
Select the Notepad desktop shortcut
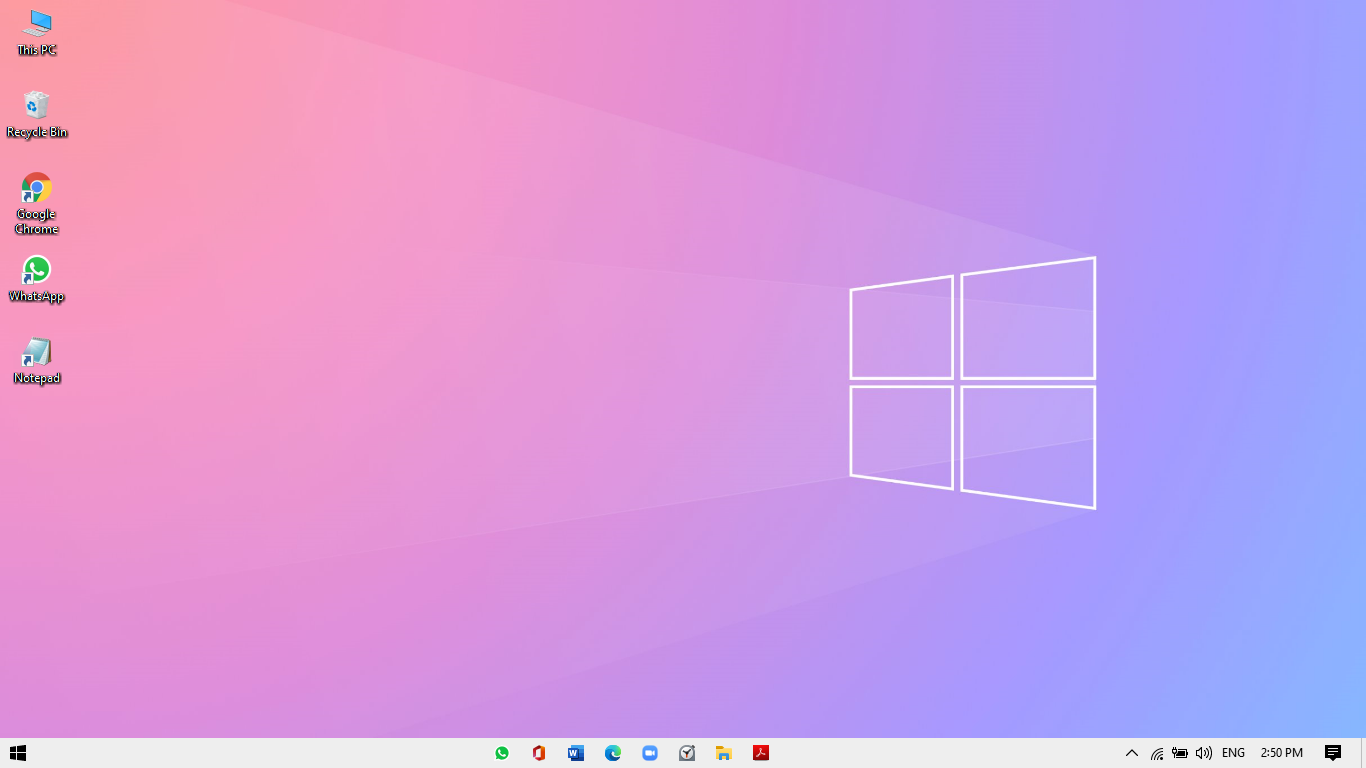pyautogui.click(x=37, y=361)
